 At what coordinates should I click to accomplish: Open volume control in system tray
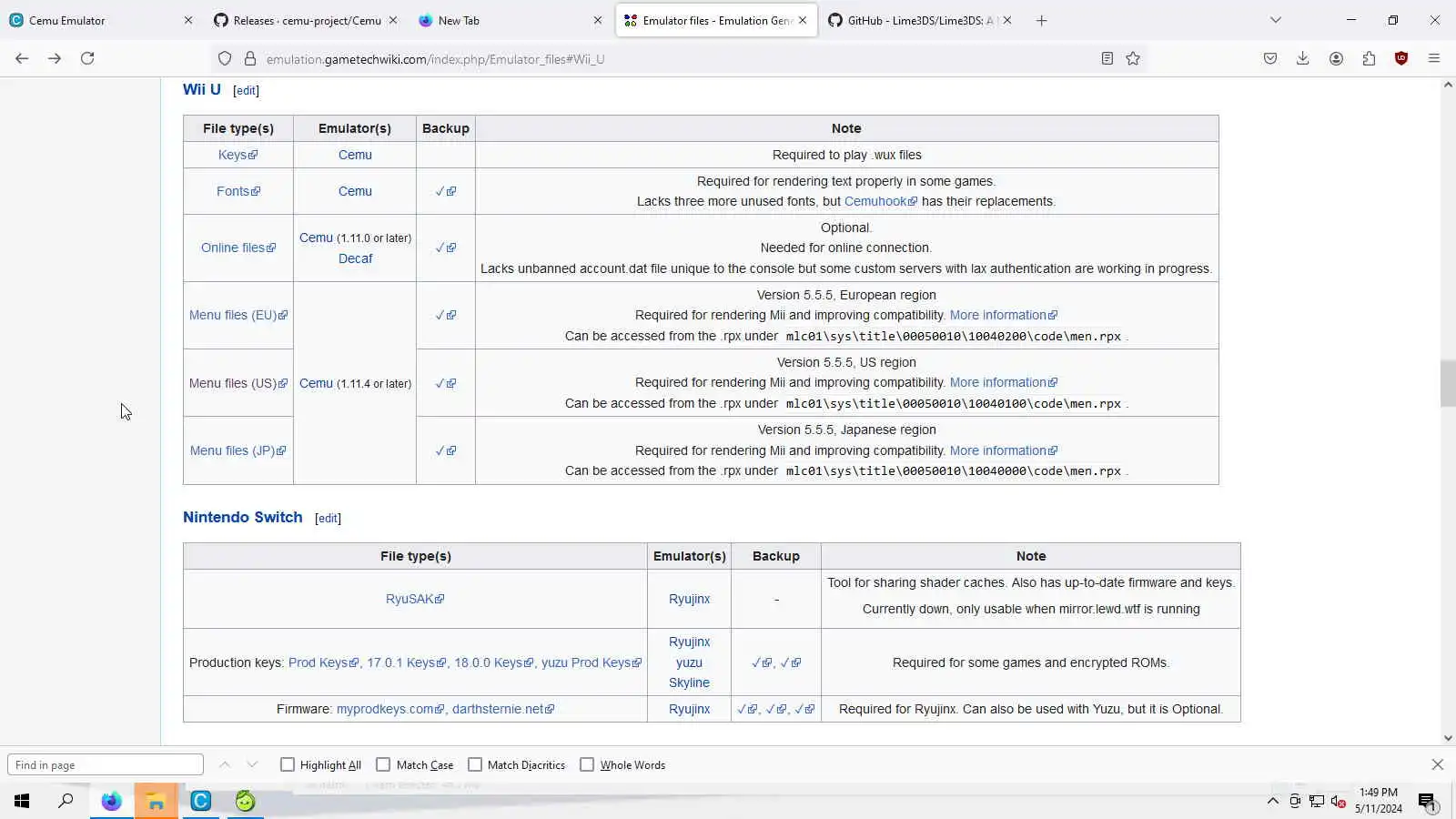(1338, 801)
